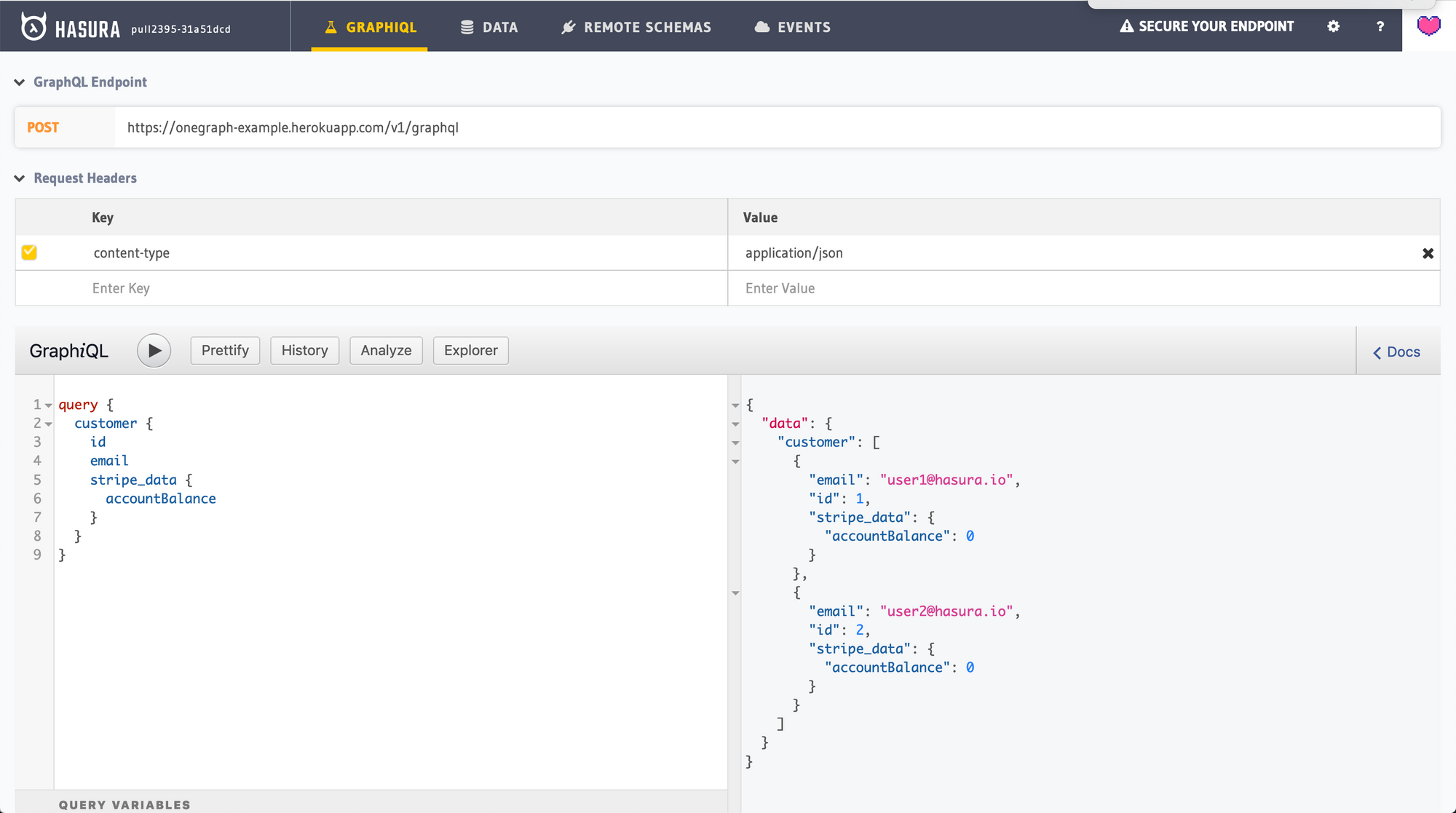Click the Key column header
The height and width of the screenshot is (813, 1456).
click(x=103, y=218)
